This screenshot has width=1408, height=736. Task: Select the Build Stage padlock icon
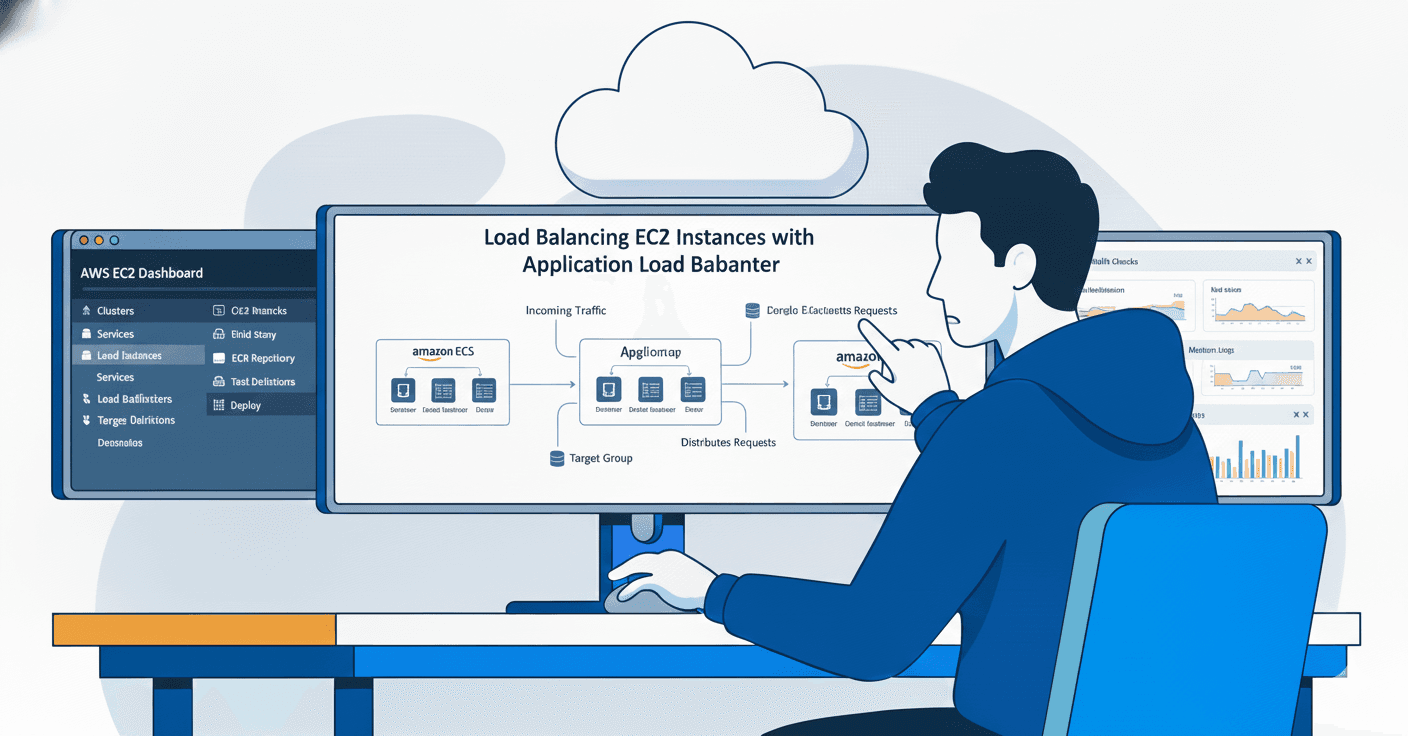point(218,335)
